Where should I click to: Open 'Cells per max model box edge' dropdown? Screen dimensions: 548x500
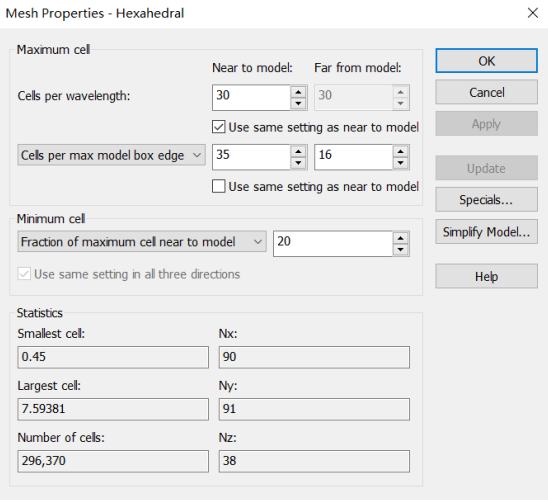click(111, 155)
